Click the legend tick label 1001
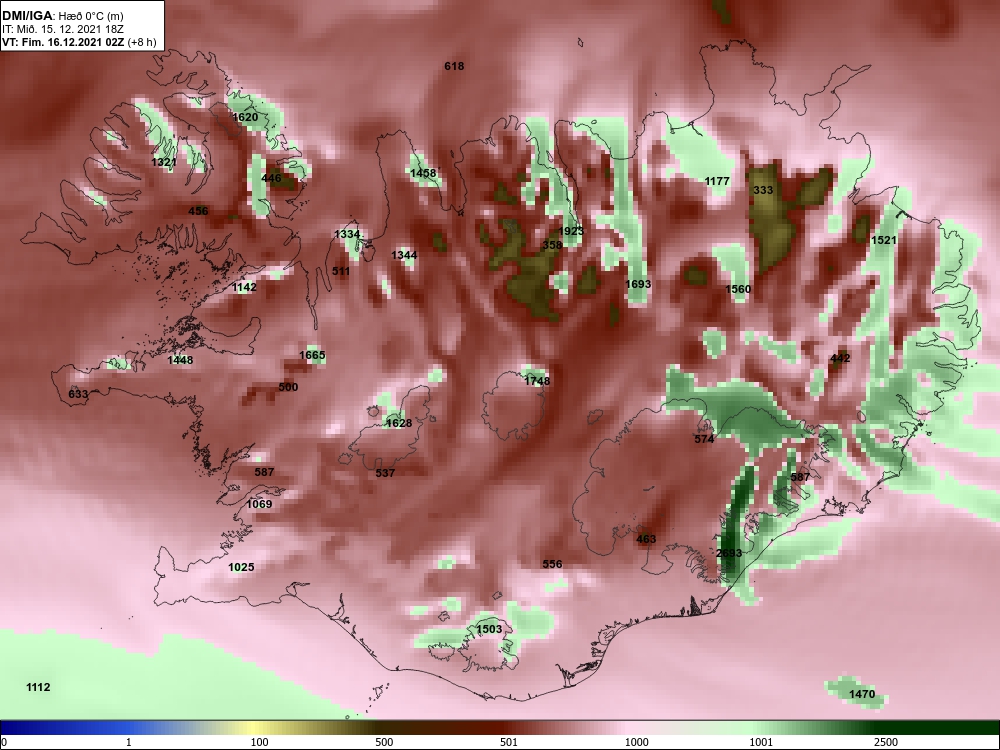This screenshot has height=750, width=1000. 761,742
